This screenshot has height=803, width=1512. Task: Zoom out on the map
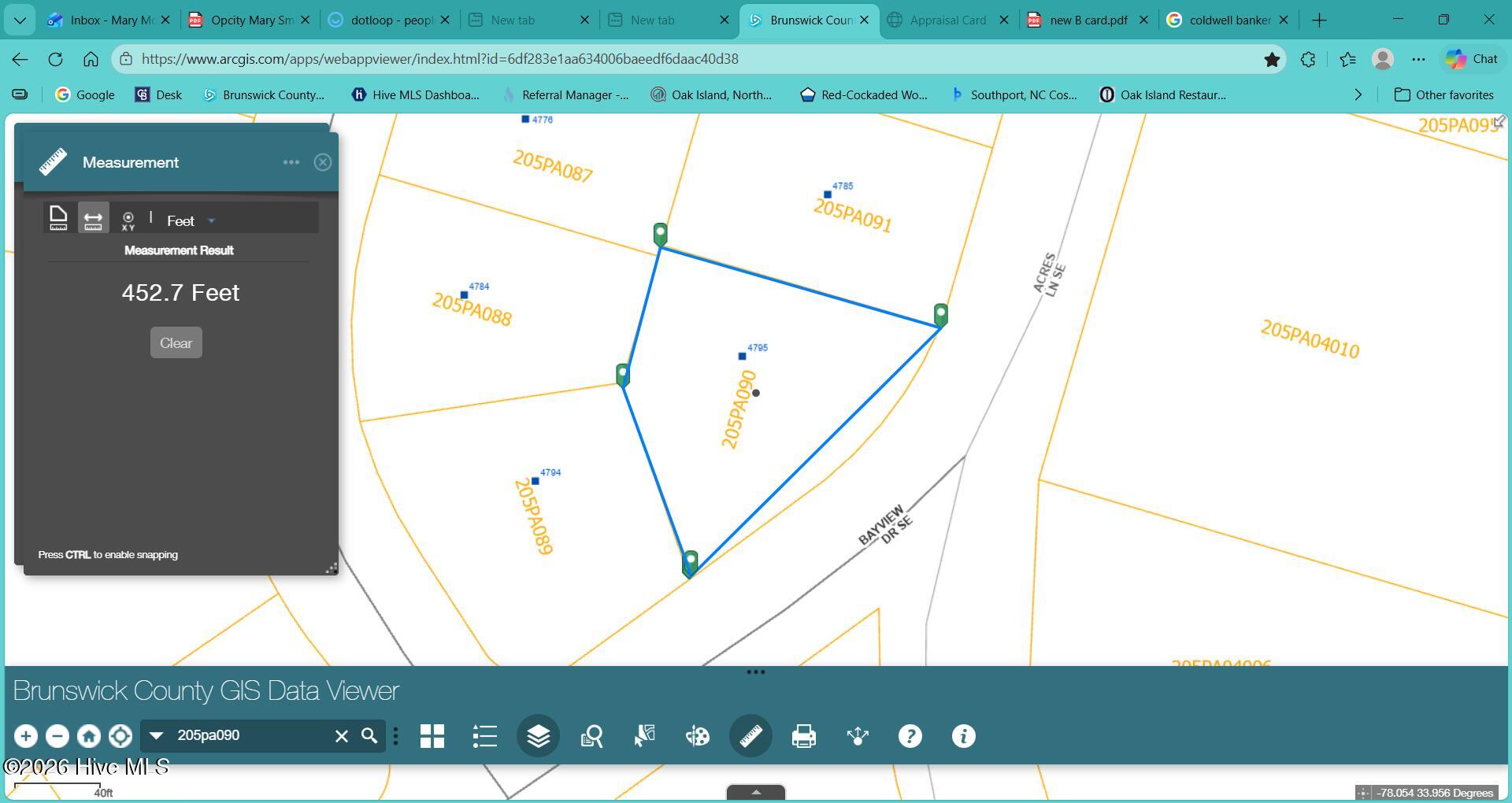coord(57,736)
